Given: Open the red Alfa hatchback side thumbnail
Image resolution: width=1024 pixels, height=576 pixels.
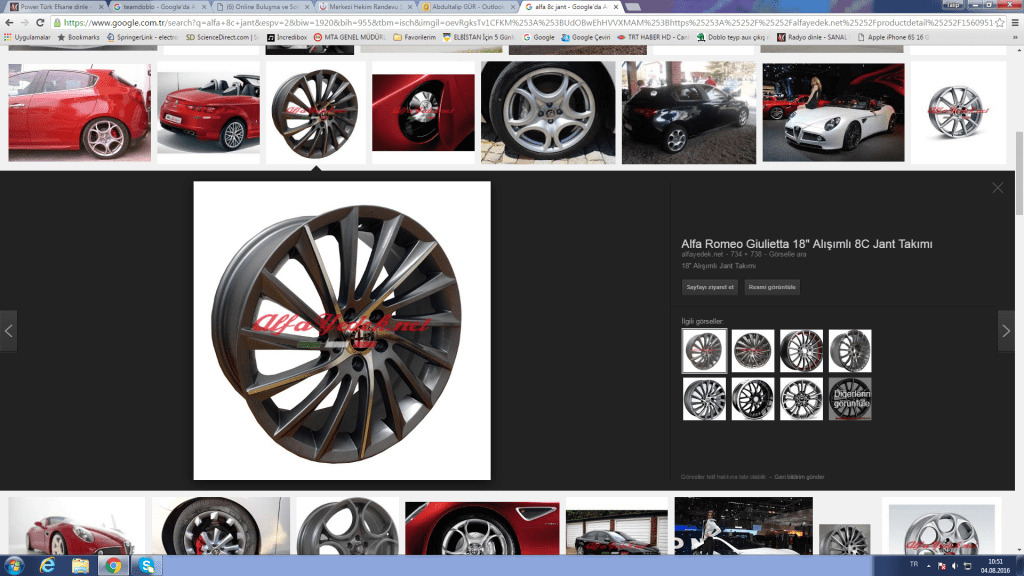Looking at the screenshot, I should 80,112.
